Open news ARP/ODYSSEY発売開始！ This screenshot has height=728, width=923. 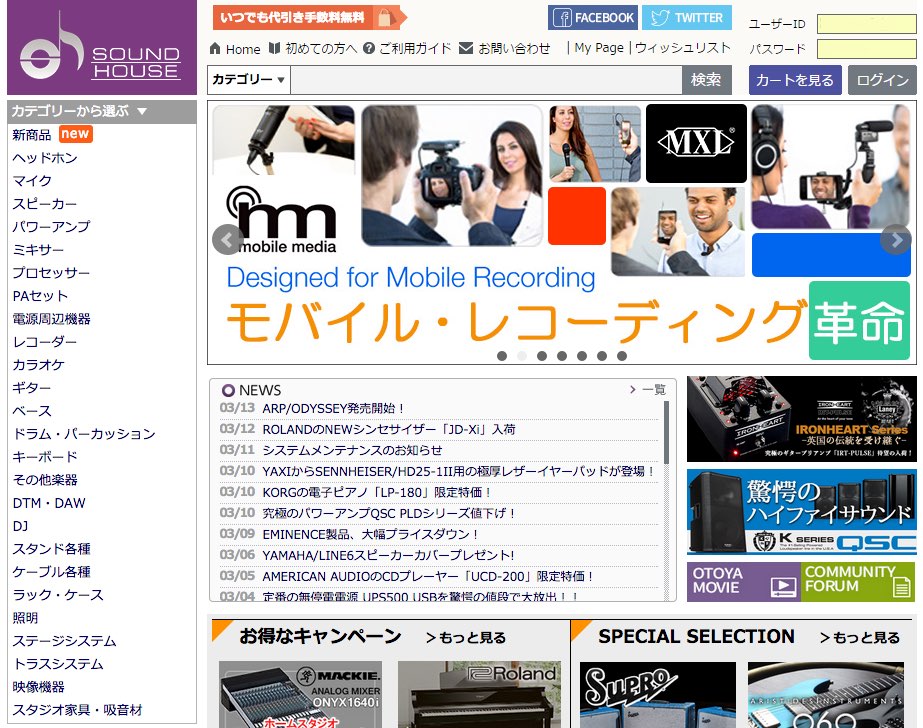(x=334, y=408)
